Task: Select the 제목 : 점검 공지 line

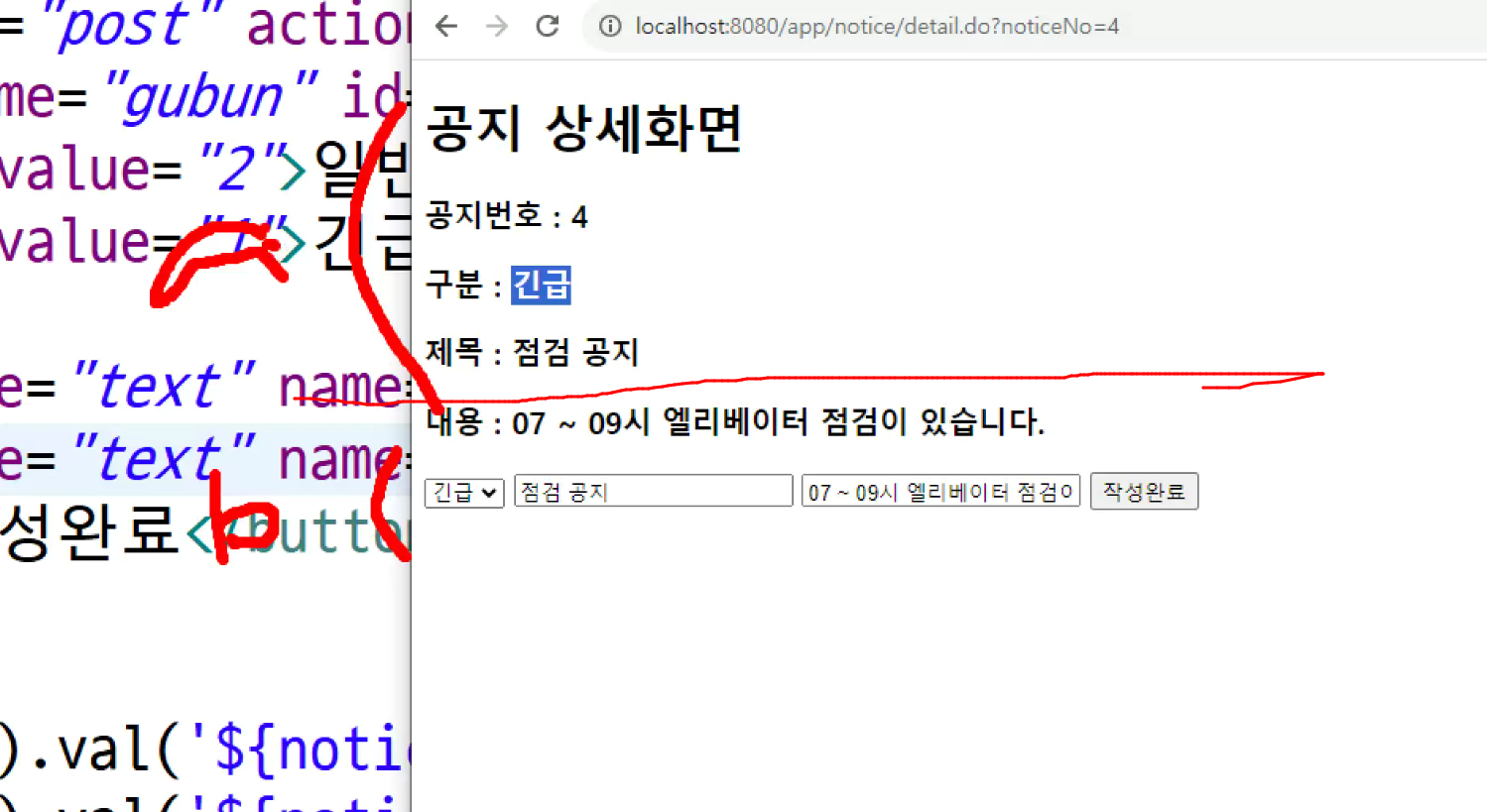Action: (533, 352)
